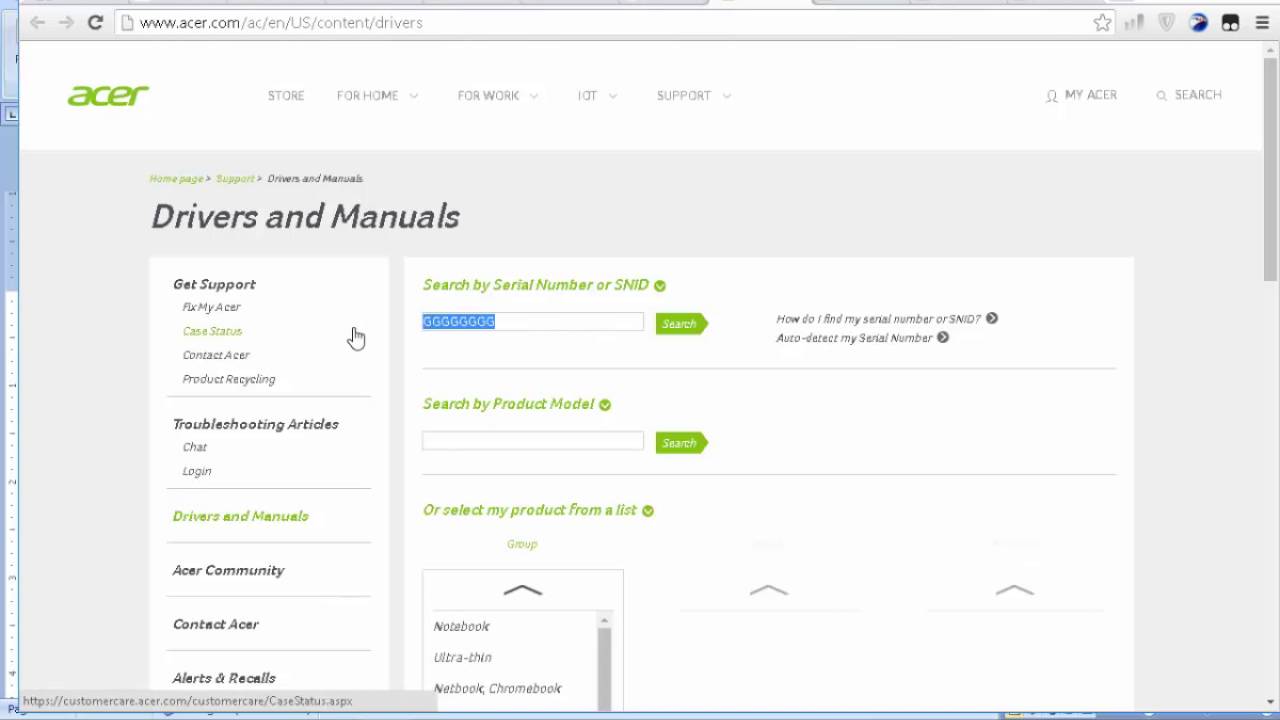Open Chat link in sidebar
Image resolution: width=1280 pixels, height=720 pixels.
[x=195, y=447]
